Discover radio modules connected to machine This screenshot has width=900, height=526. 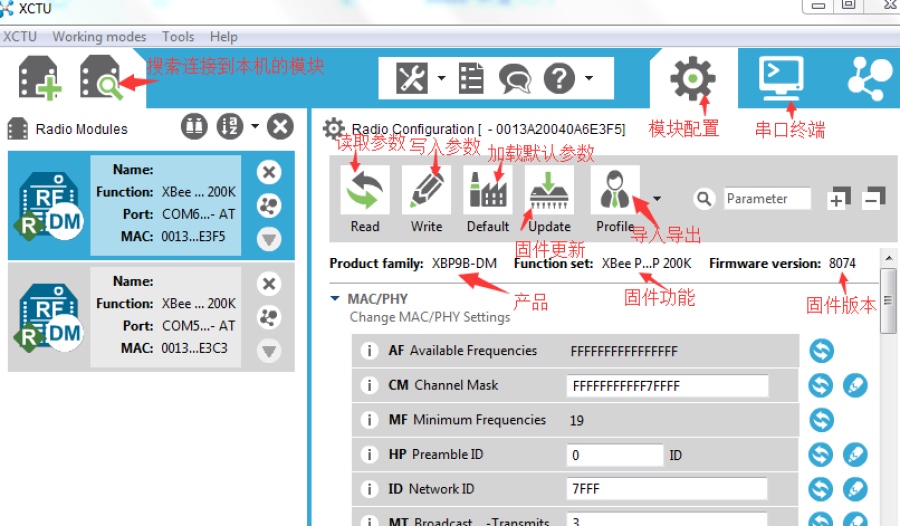tap(101, 78)
